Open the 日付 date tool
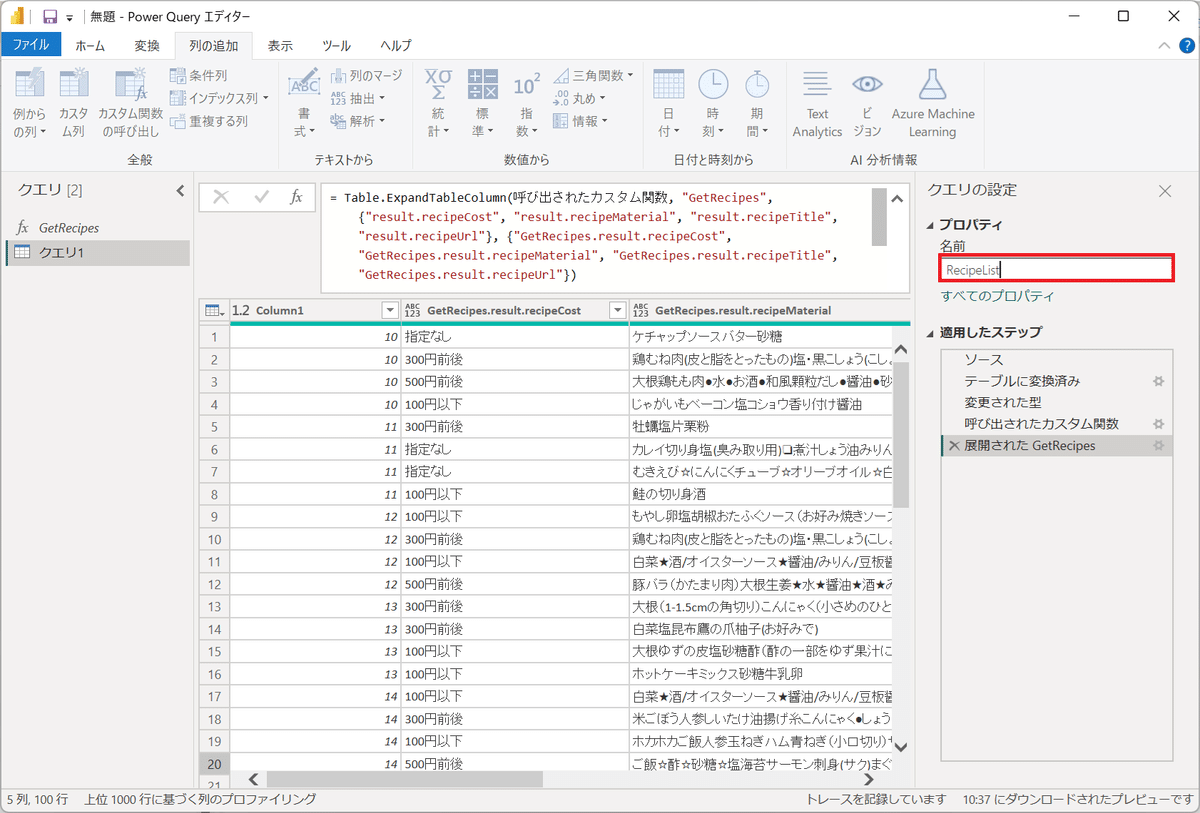The width and height of the screenshot is (1200, 813). 668,104
